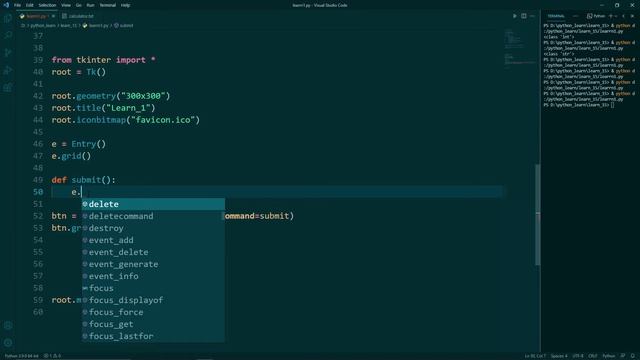Select 'focus_get' autocomplete suggestion
Image resolution: width=640 pixels, height=360 pixels.
click(x=153, y=324)
